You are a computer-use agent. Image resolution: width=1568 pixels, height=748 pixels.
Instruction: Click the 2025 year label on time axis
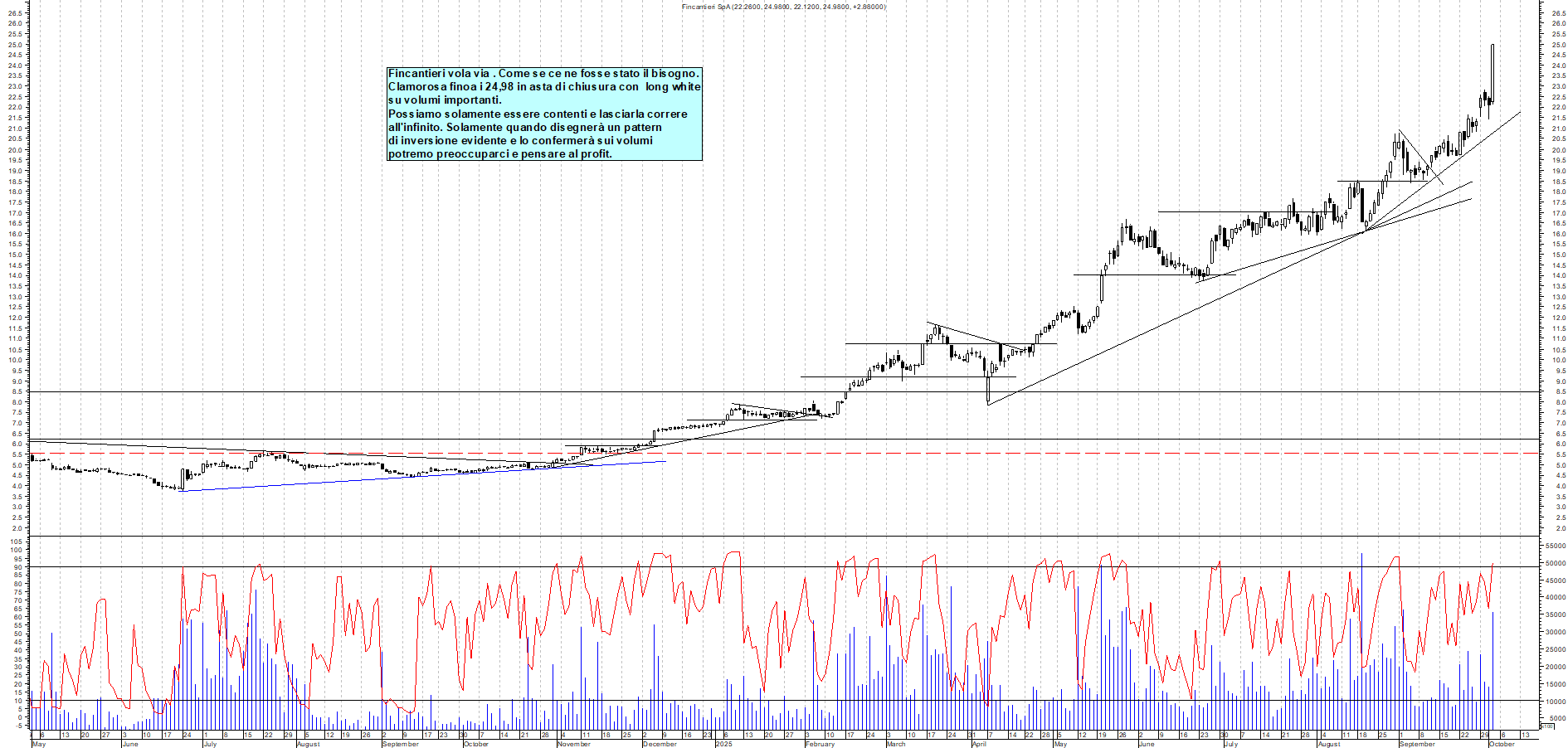point(723,744)
